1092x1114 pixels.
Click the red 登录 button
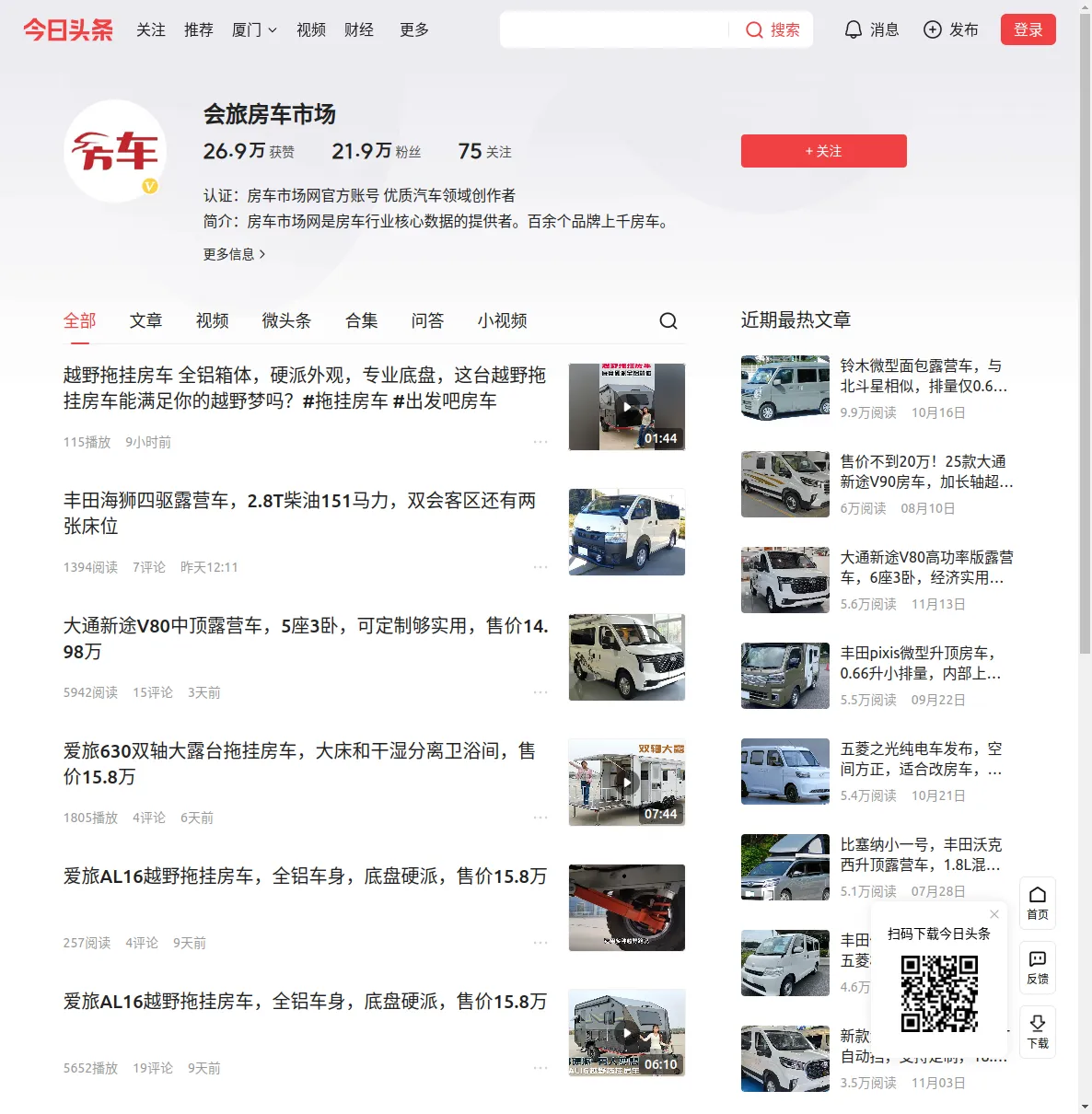(x=1028, y=29)
